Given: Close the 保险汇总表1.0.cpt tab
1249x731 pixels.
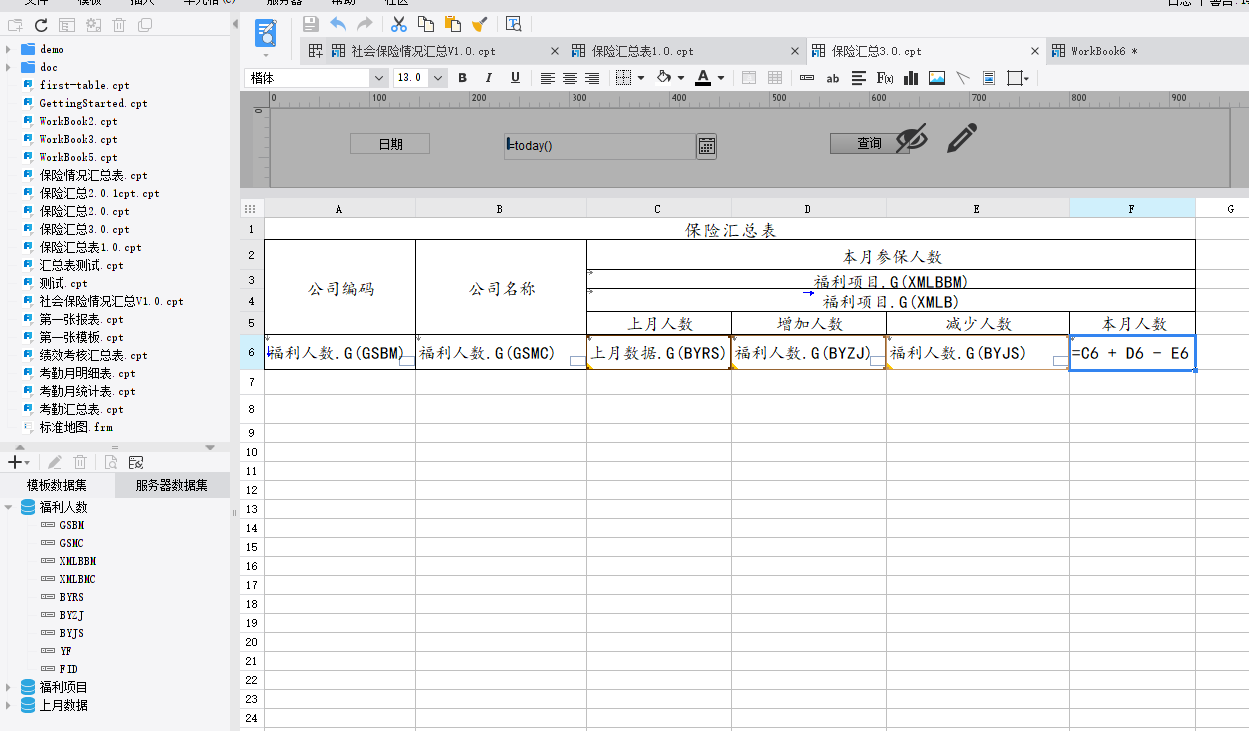Looking at the screenshot, I should 795,51.
